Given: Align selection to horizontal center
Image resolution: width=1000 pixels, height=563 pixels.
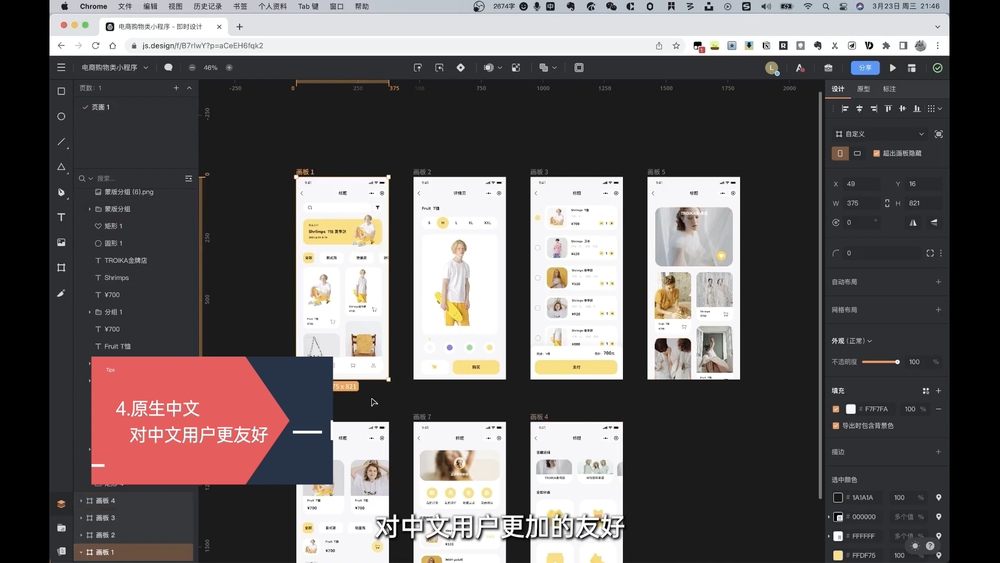Looking at the screenshot, I should [x=859, y=108].
